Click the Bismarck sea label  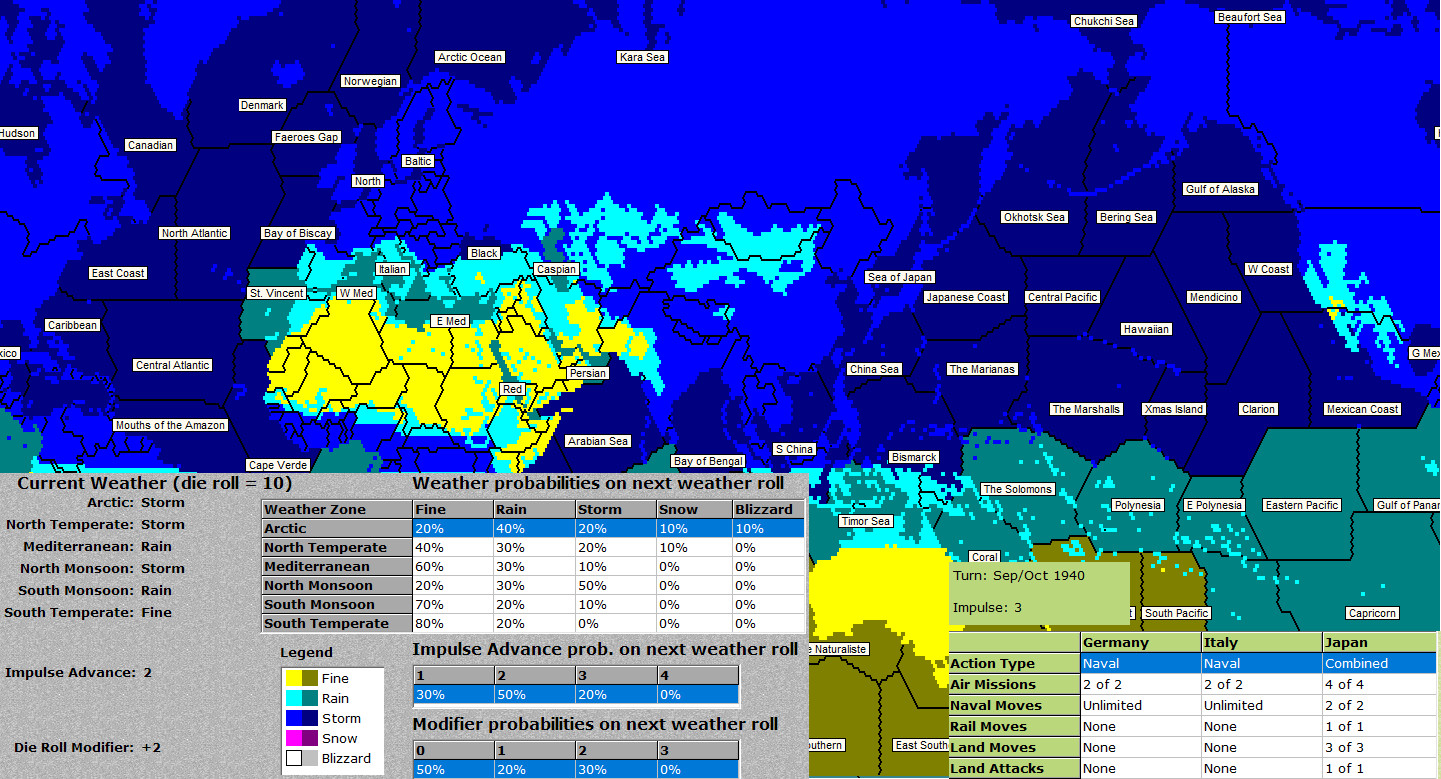click(x=914, y=457)
